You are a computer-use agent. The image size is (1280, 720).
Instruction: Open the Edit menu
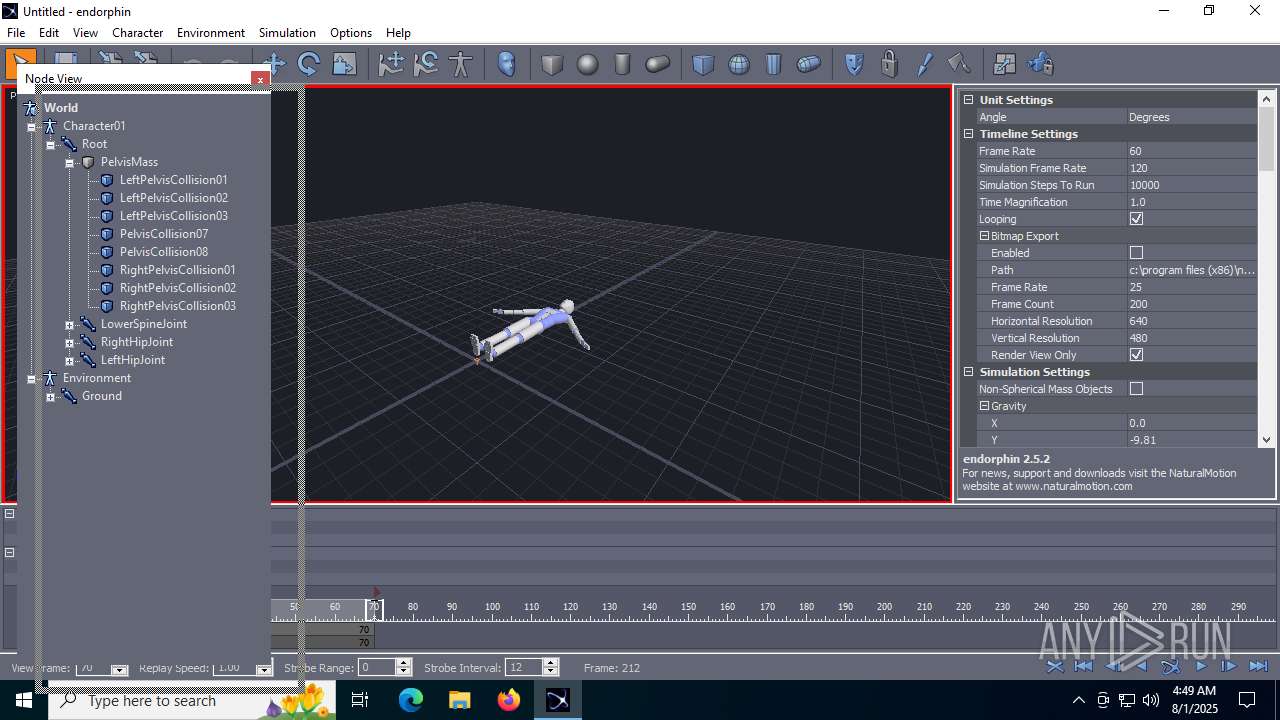(x=49, y=33)
